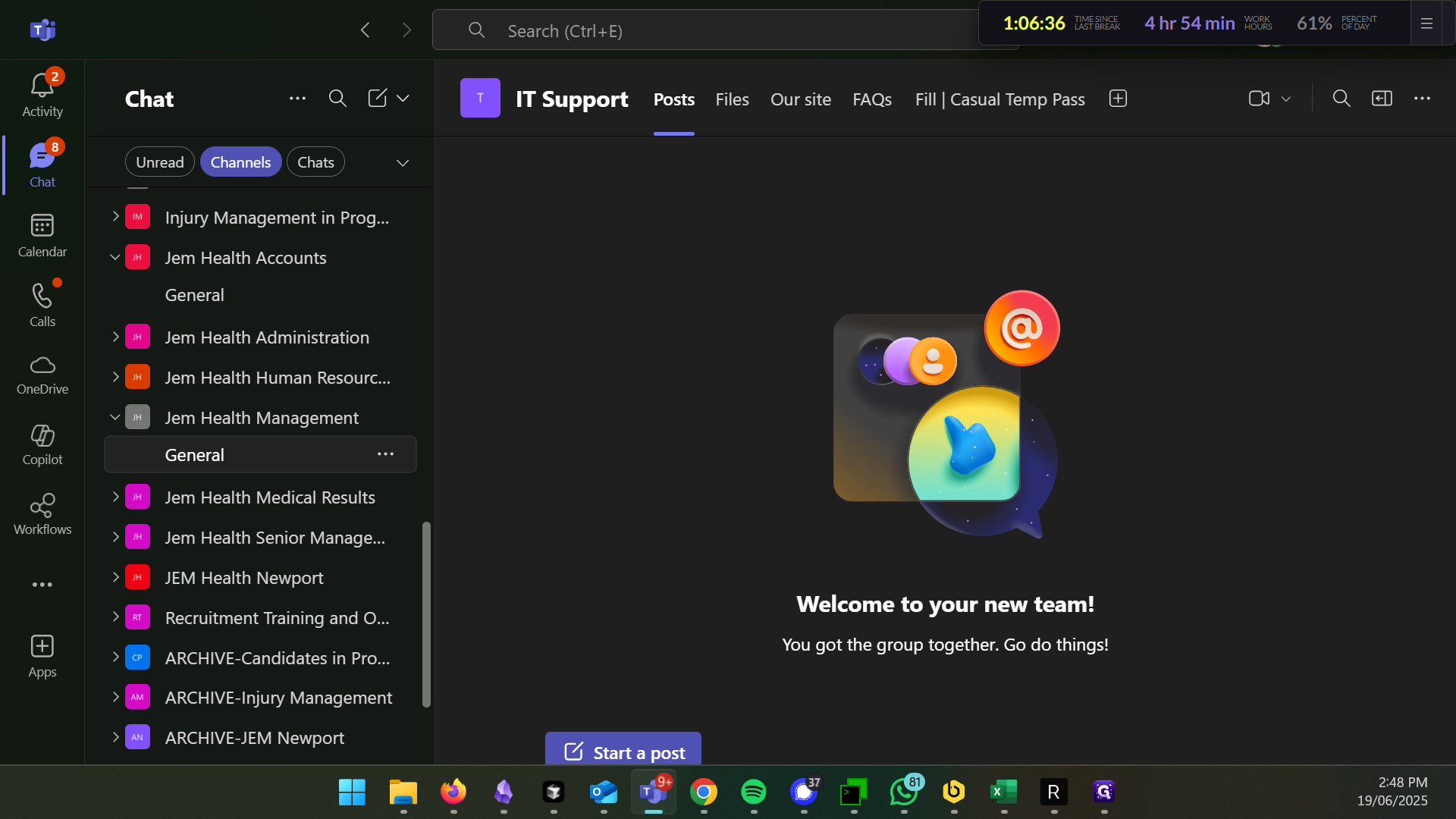This screenshot has height=819, width=1456.
Task: Open the Apps store icon
Action: click(42, 656)
